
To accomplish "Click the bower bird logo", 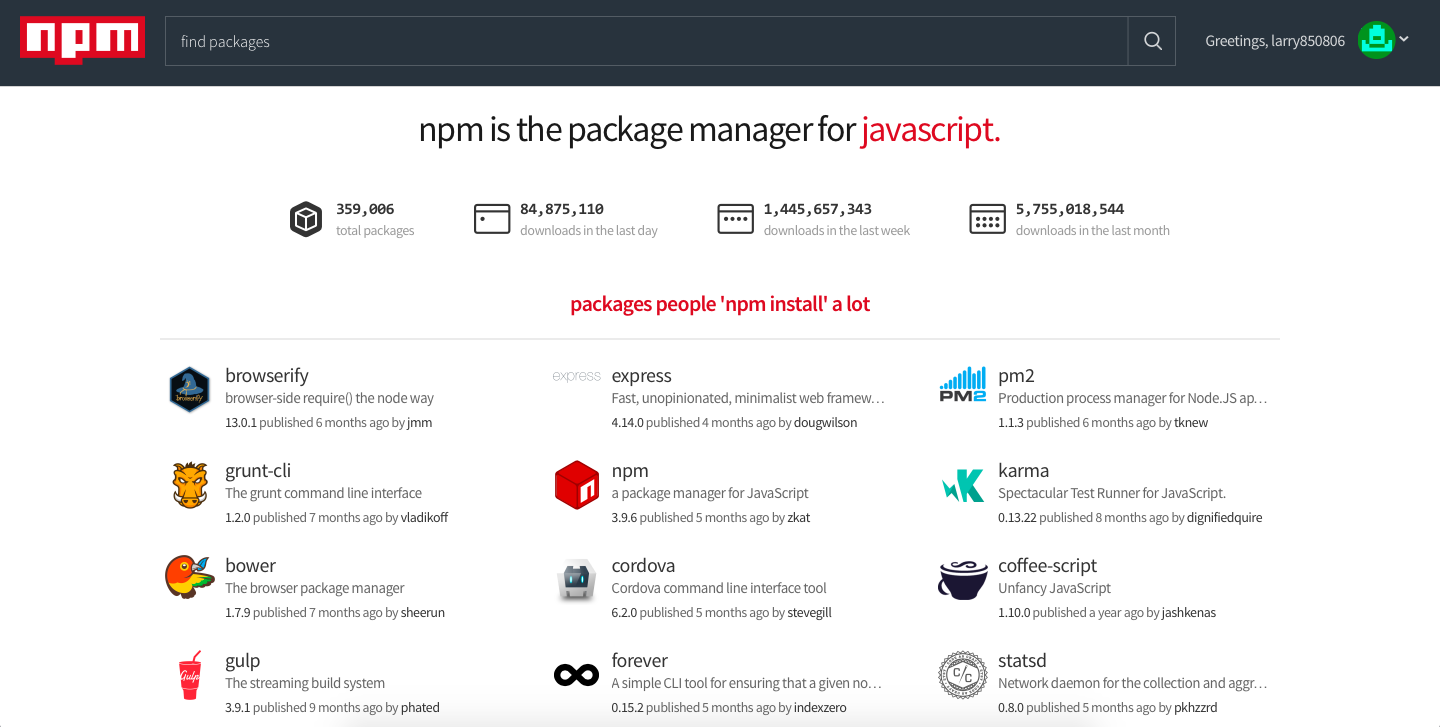I will click(190, 577).
